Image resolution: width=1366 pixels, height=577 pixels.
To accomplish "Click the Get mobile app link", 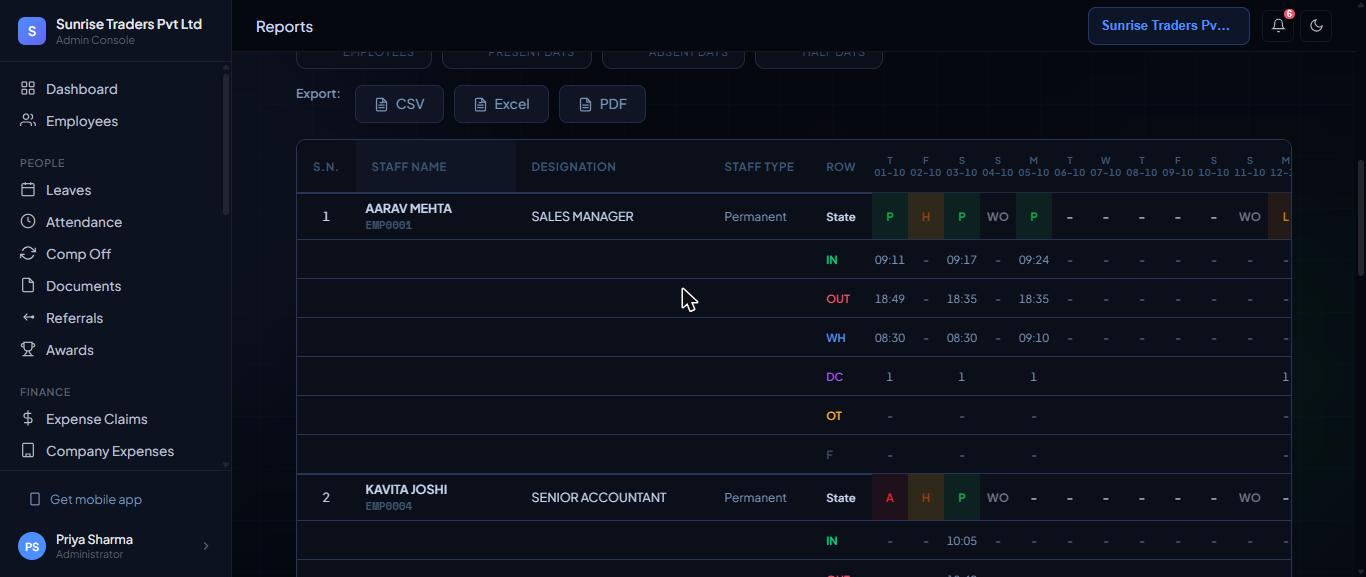I will [96, 499].
